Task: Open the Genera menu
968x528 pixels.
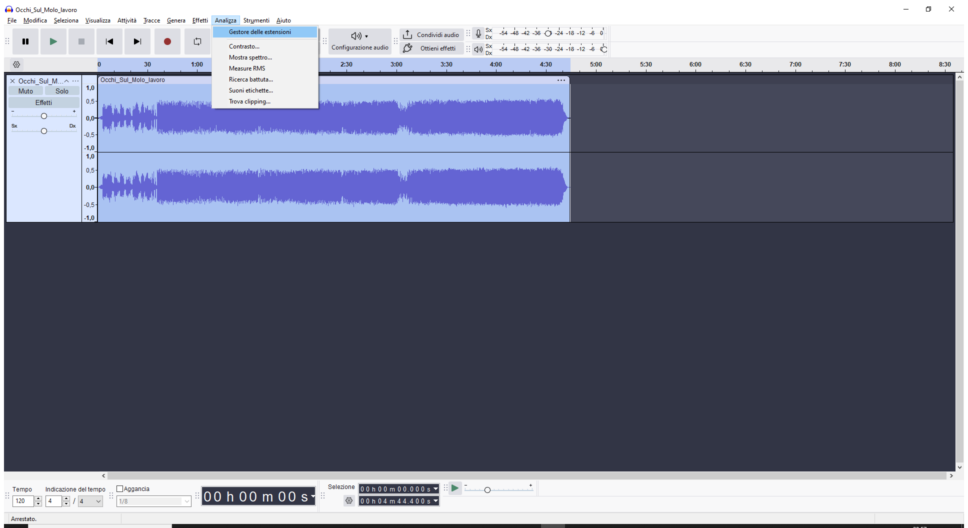Action: pos(176,20)
